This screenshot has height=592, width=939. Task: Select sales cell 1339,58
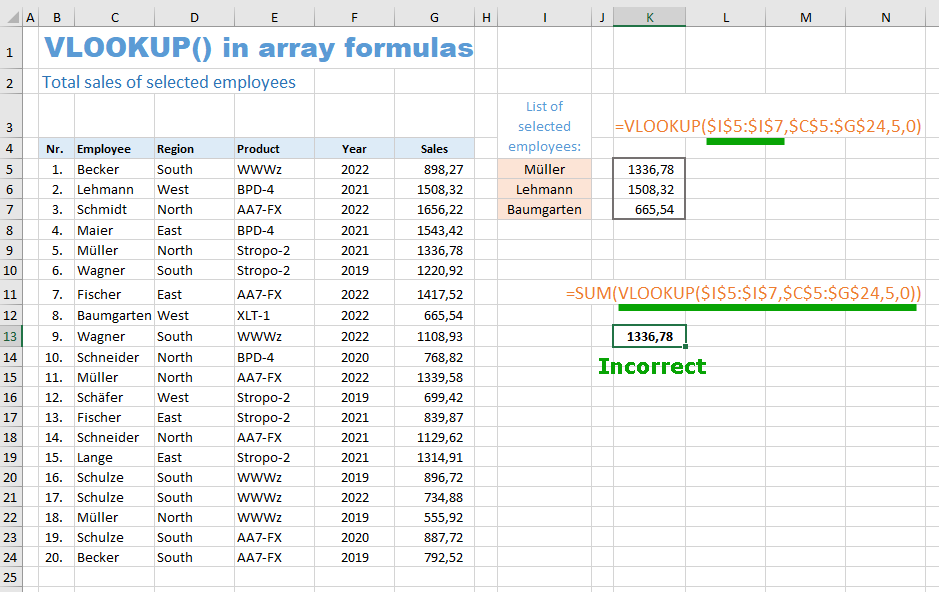(x=434, y=378)
